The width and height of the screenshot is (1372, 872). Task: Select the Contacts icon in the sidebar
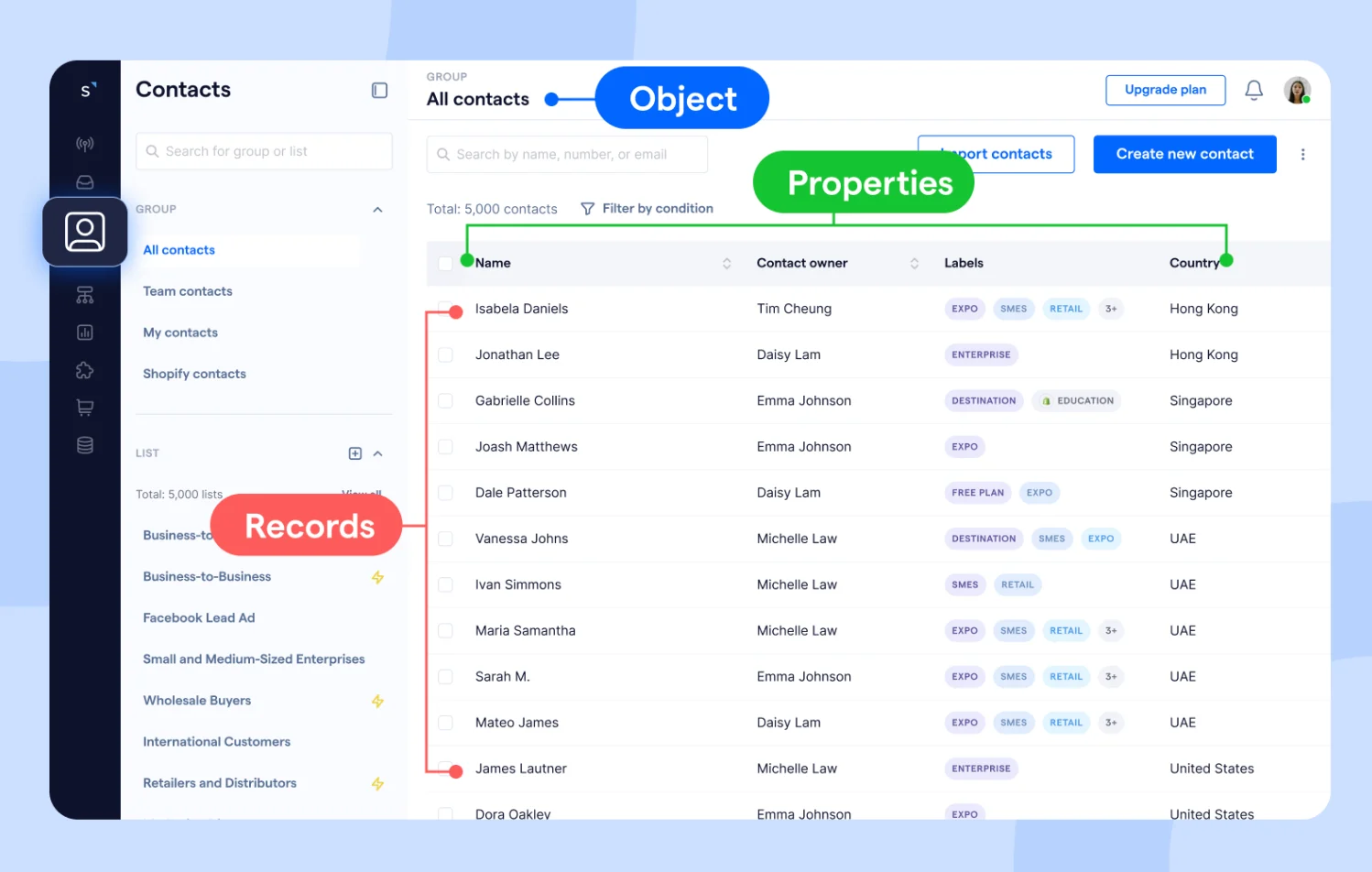pyautogui.click(x=84, y=232)
